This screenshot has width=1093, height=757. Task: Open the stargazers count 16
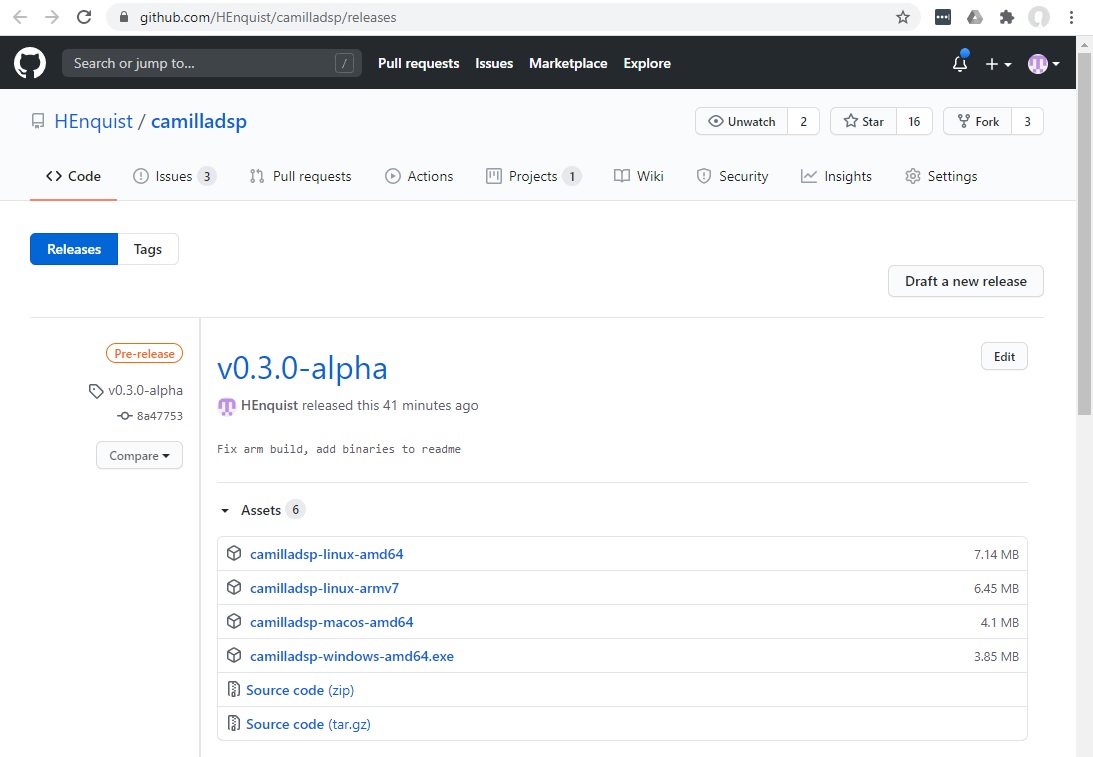[914, 121]
